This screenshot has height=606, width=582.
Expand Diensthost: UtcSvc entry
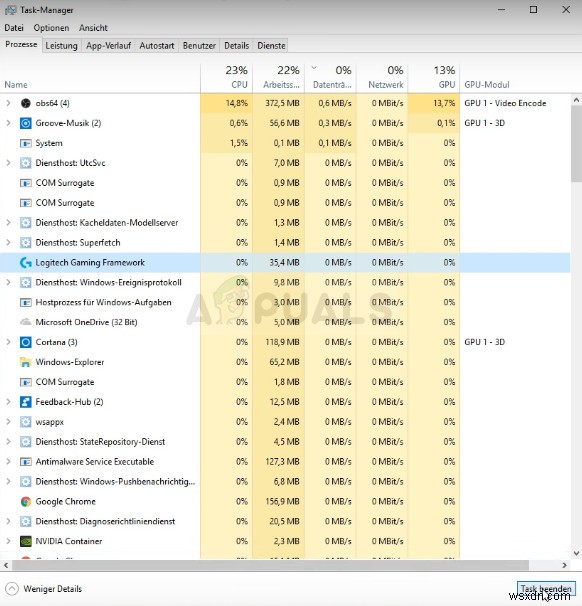pos(8,163)
